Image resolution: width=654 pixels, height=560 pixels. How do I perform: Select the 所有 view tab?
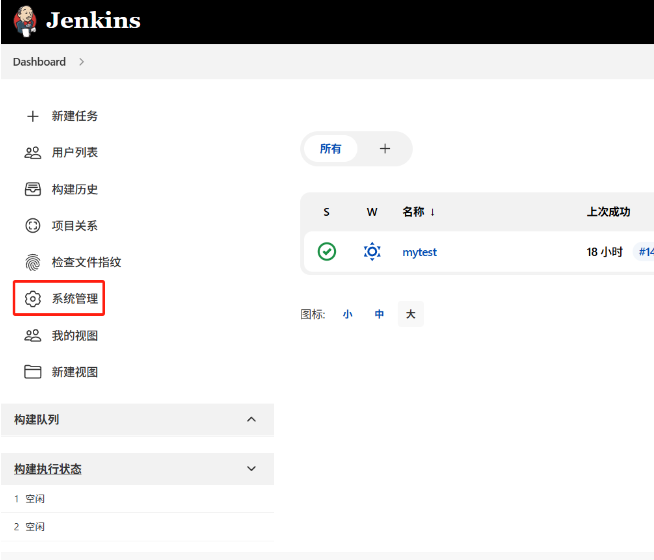[330, 149]
